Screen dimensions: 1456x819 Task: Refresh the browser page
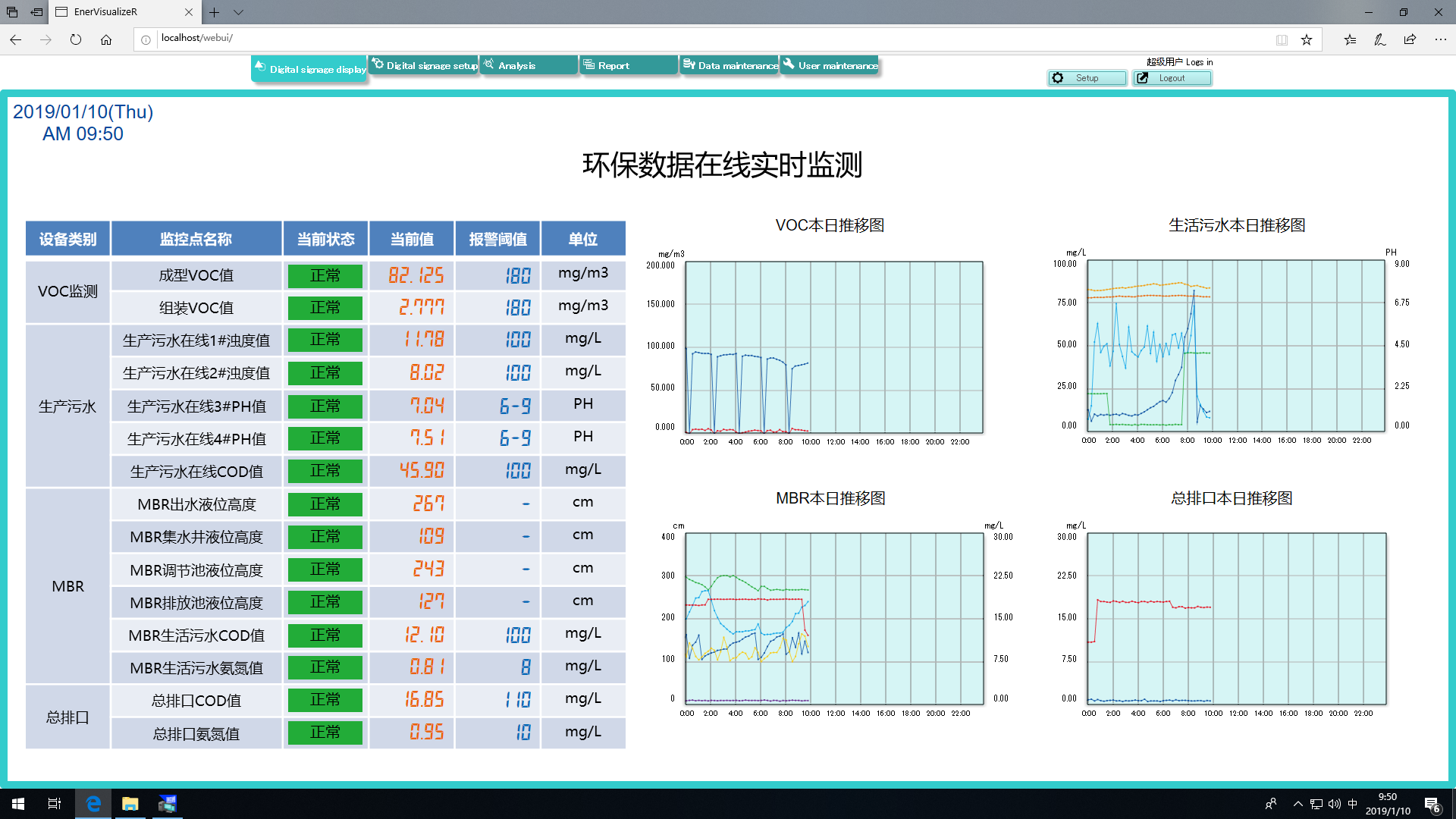(x=76, y=39)
